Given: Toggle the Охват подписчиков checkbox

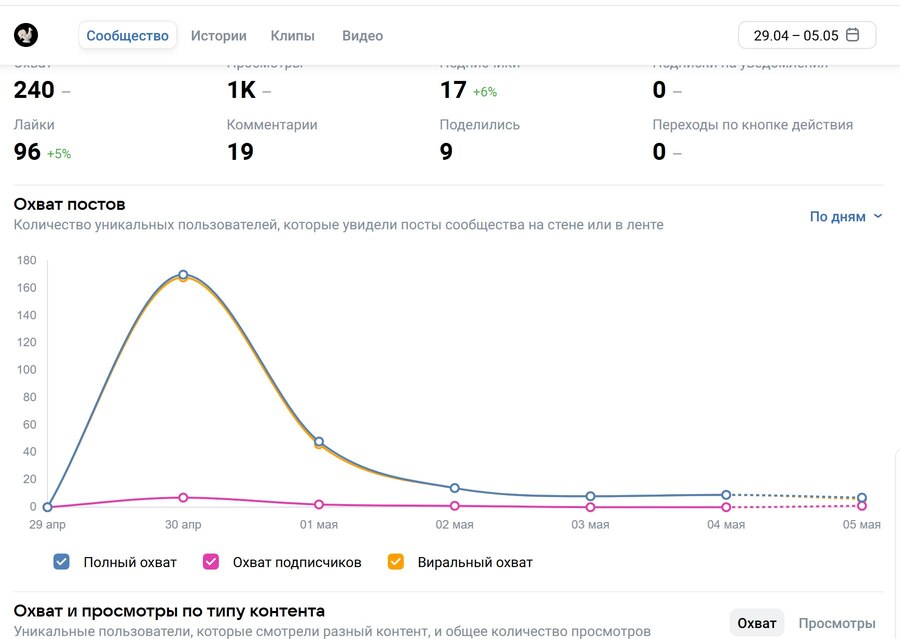Looking at the screenshot, I should pyautogui.click(x=211, y=562).
